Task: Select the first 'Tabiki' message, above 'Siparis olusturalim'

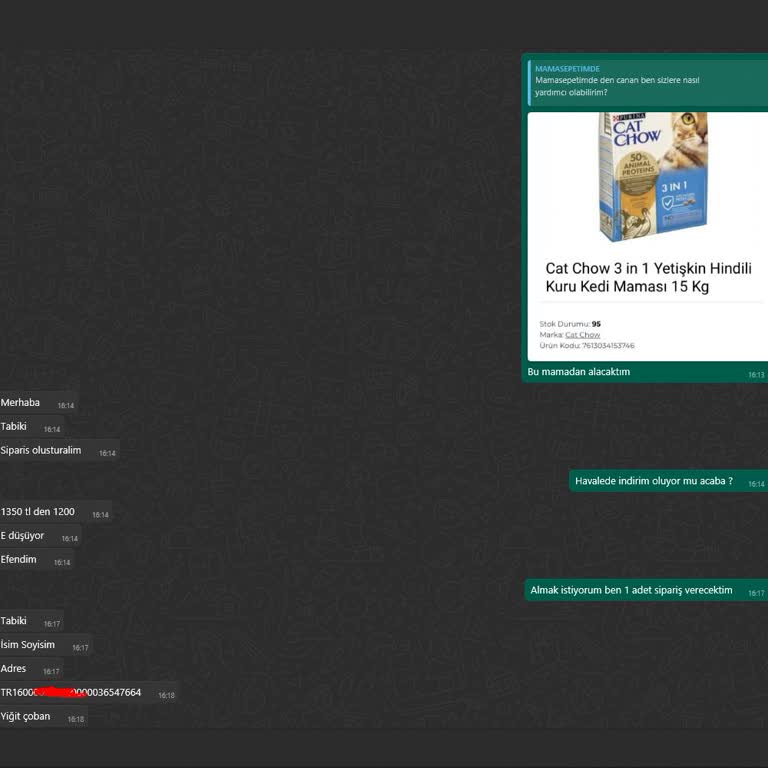Action: (x=32, y=427)
